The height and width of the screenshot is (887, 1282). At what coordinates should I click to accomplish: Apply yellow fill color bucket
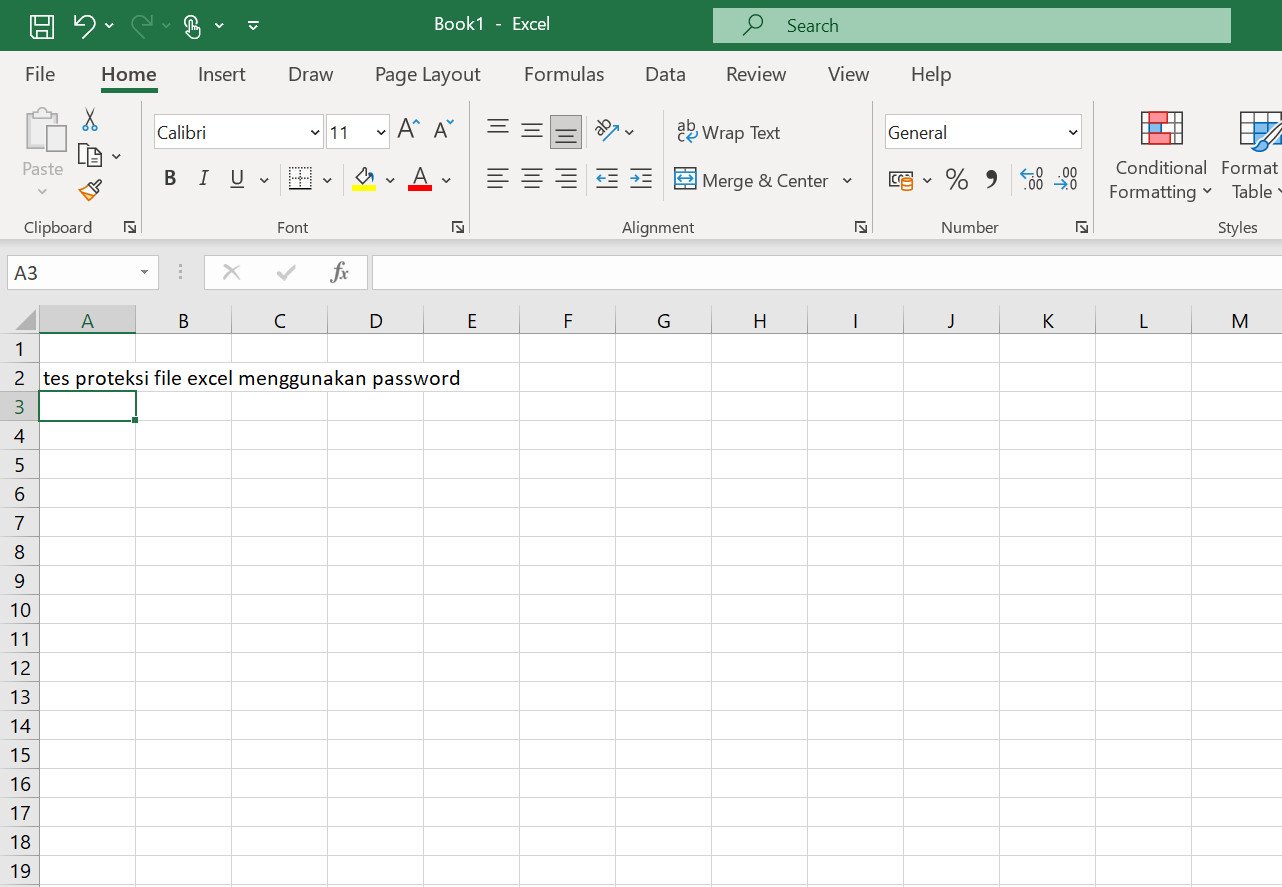(364, 179)
